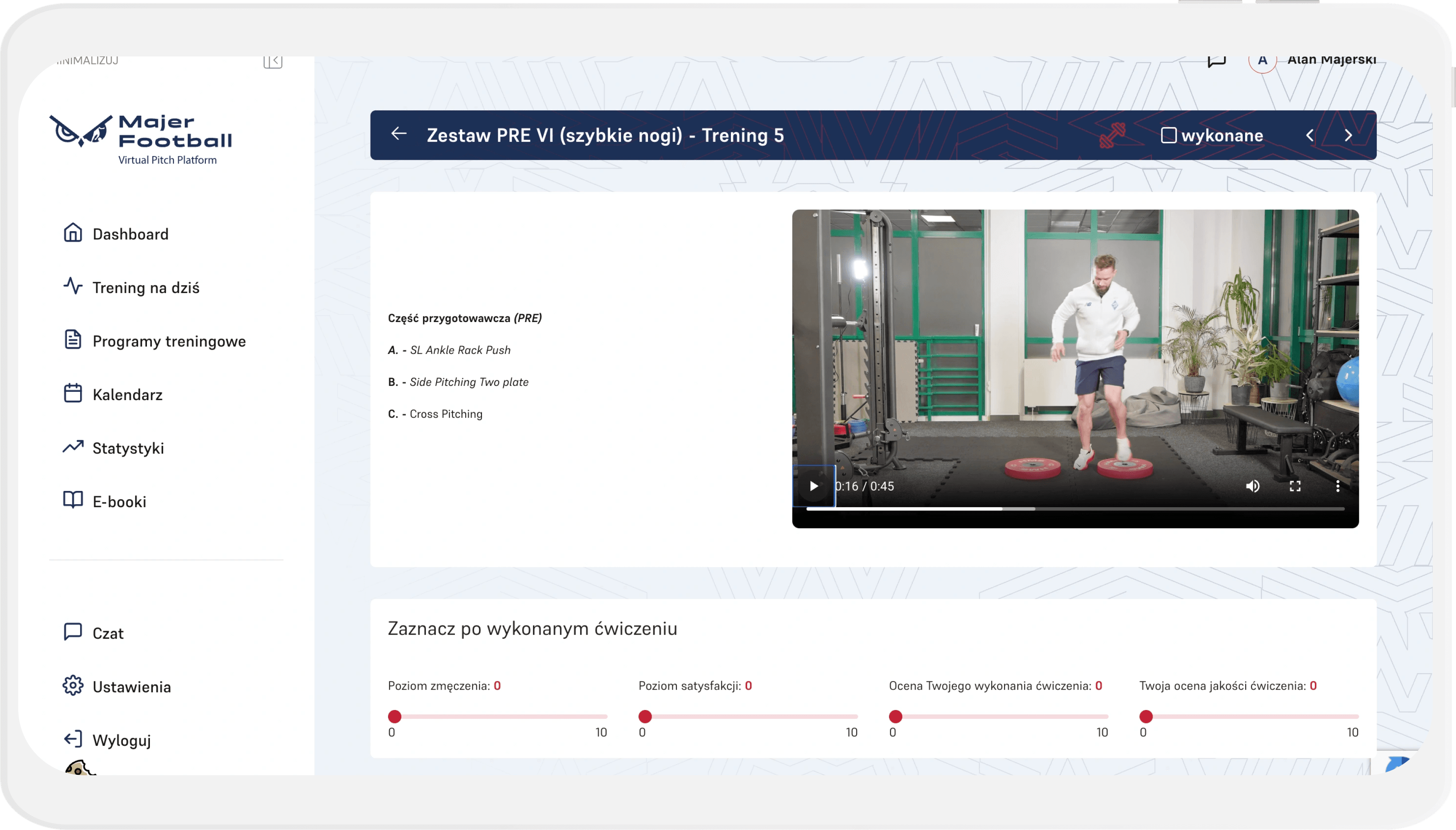Enter fullscreen mode on the video

click(x=1295, y=486)
